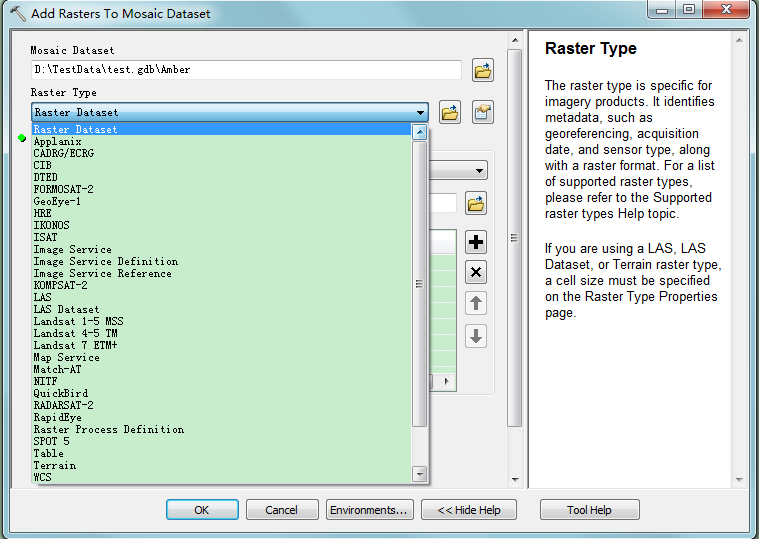Open the Raster Type Properties icon
Screen dimensions: 759x539
coord(482,113)
